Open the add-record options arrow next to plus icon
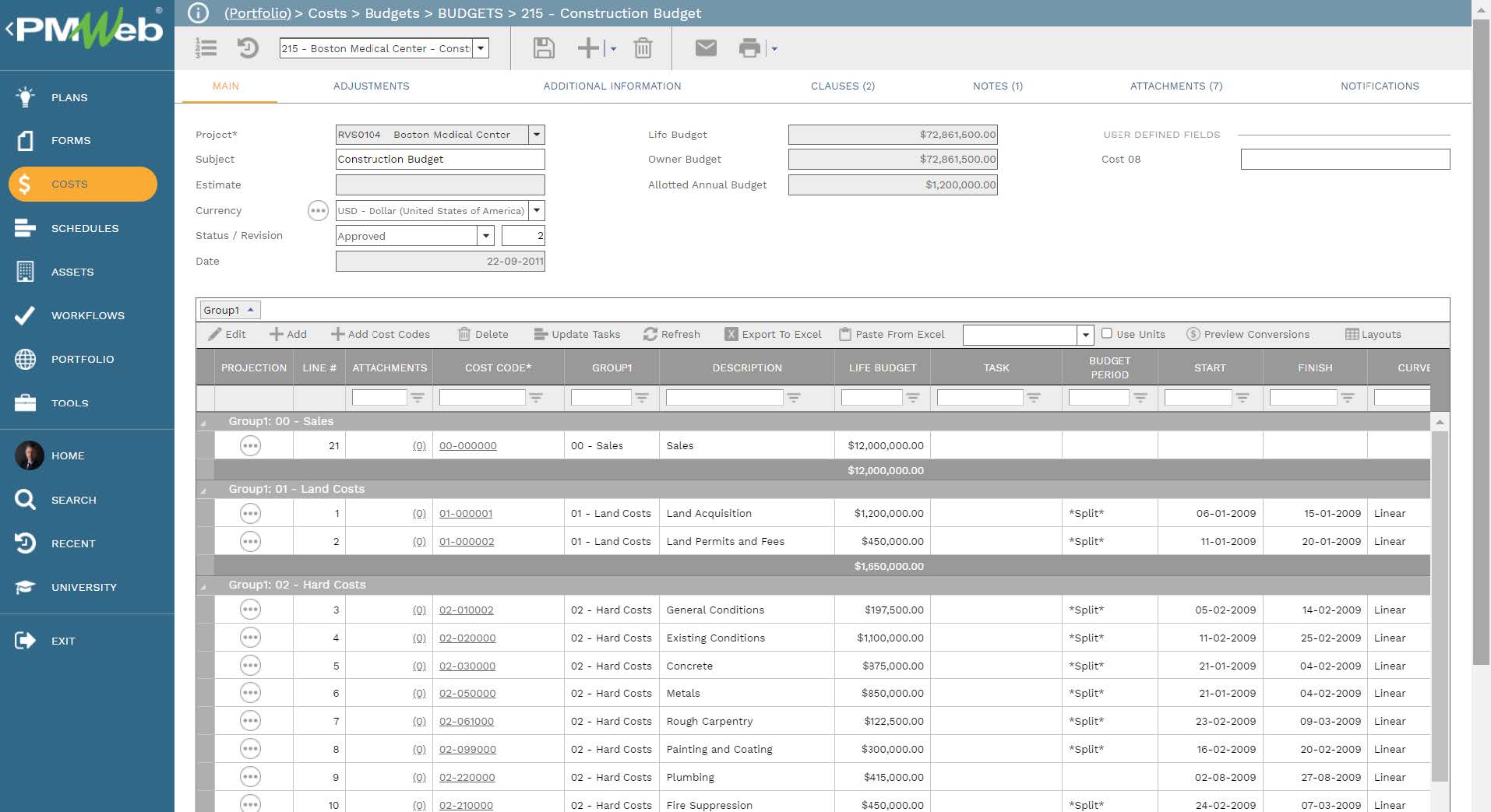This screenshot has width=1491, height=812. 613,49
